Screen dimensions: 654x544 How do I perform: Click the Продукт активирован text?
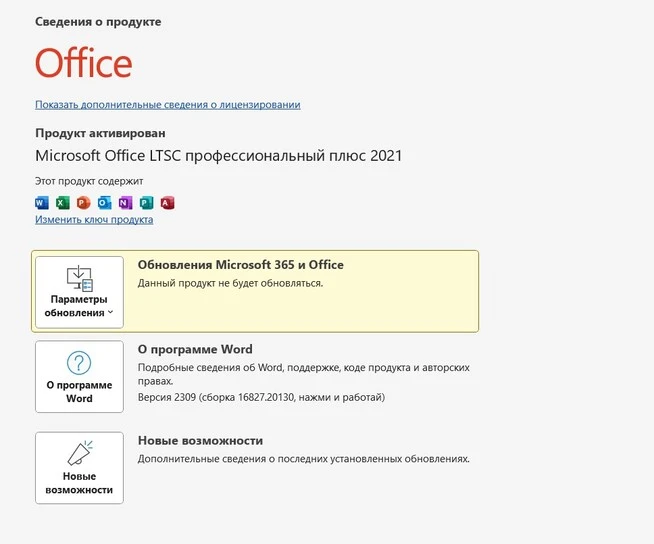tap(100, 133)
